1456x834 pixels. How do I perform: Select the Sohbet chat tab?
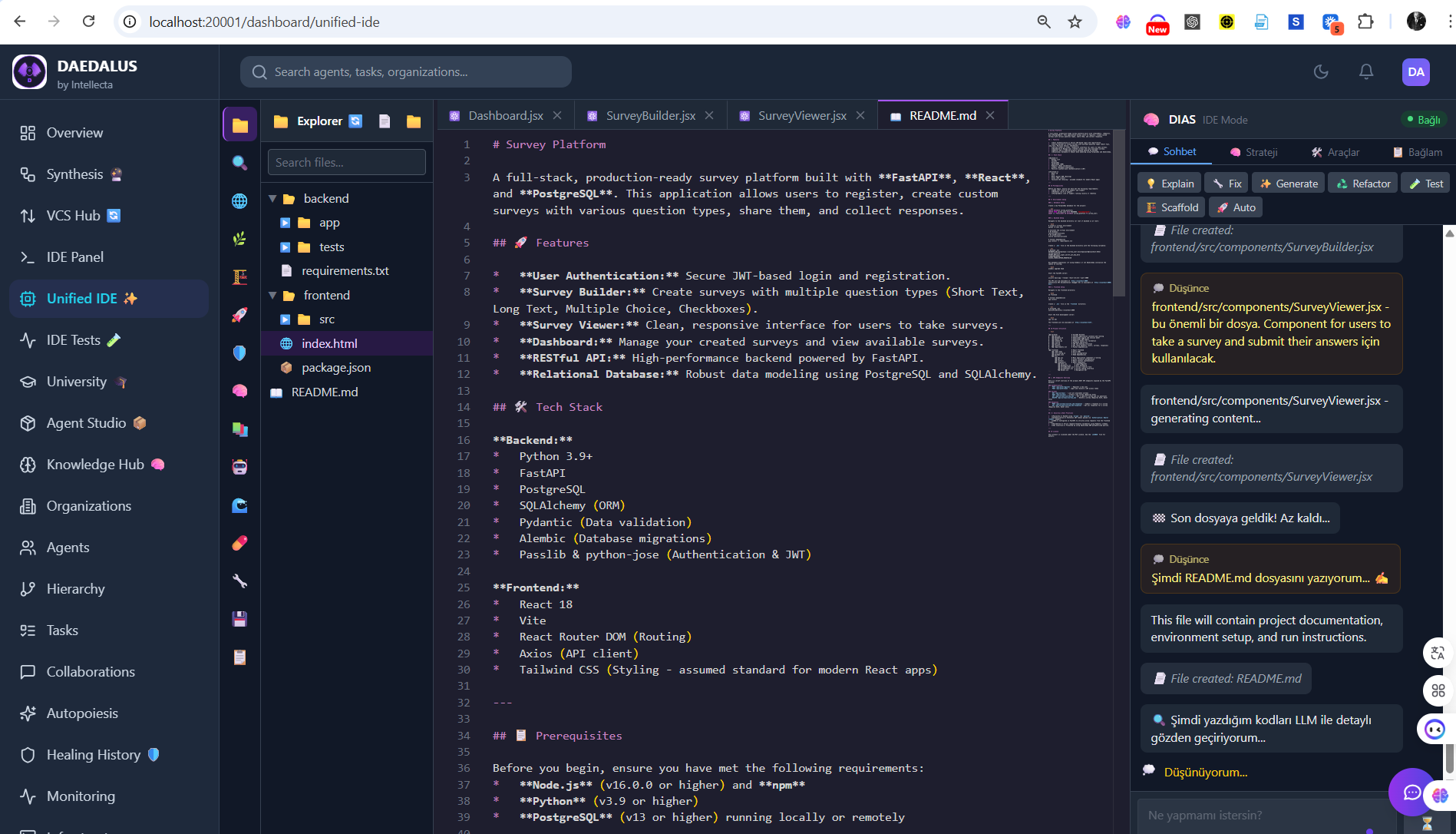(x=1171, y=151)
